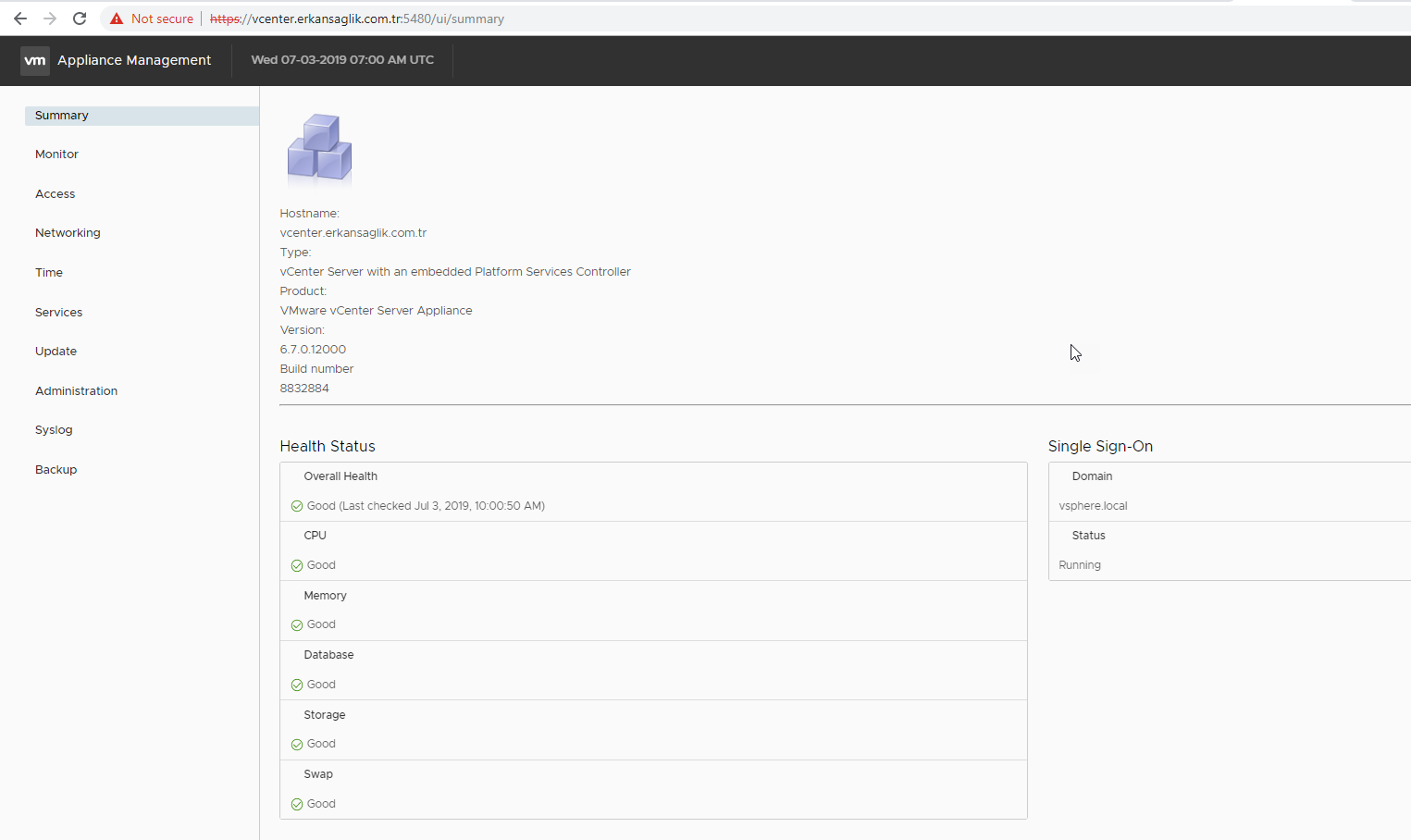Image resolution: width=1411 pixels, height=840 pixels.
Task: Click the Database Good status check icon
Action: point(297,686)
